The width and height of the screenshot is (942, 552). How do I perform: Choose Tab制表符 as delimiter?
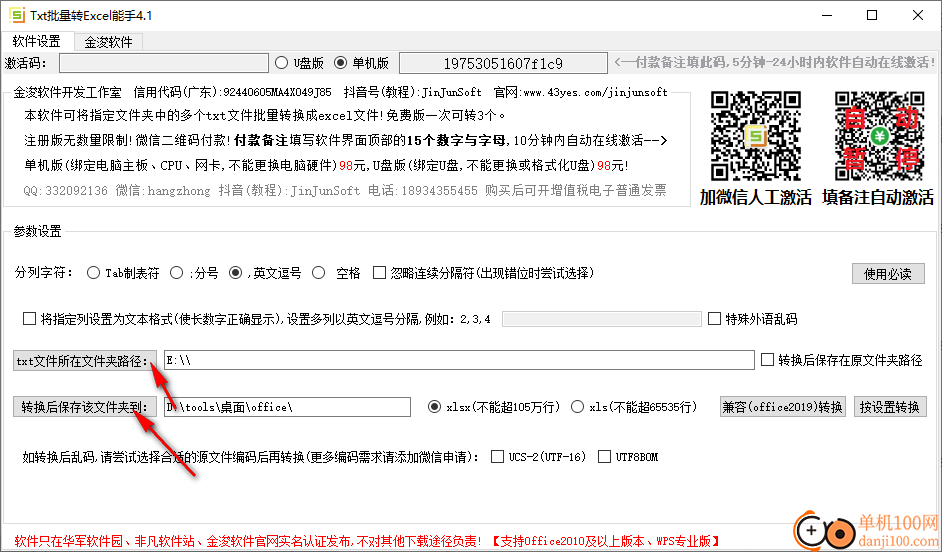click(x=123, y=273)
